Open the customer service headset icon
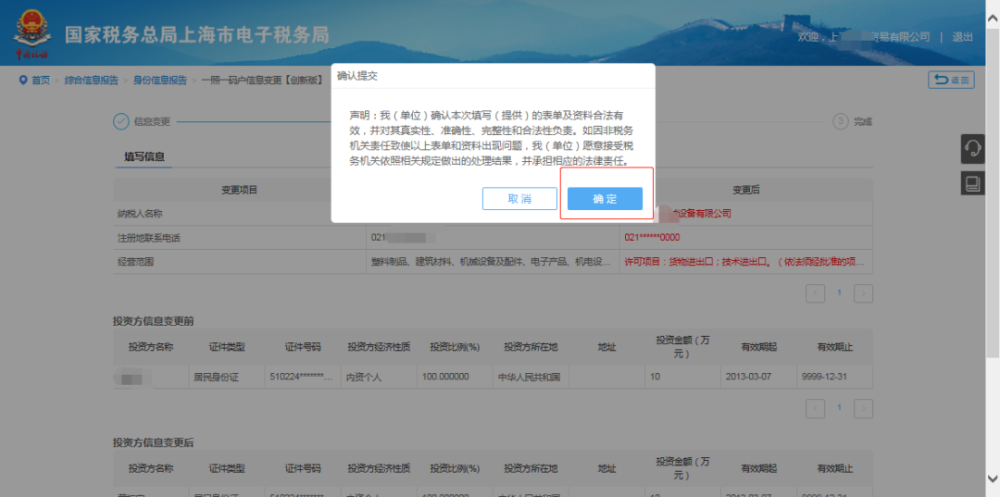Viewport: 1000px width, 497px height. [971, 149]
